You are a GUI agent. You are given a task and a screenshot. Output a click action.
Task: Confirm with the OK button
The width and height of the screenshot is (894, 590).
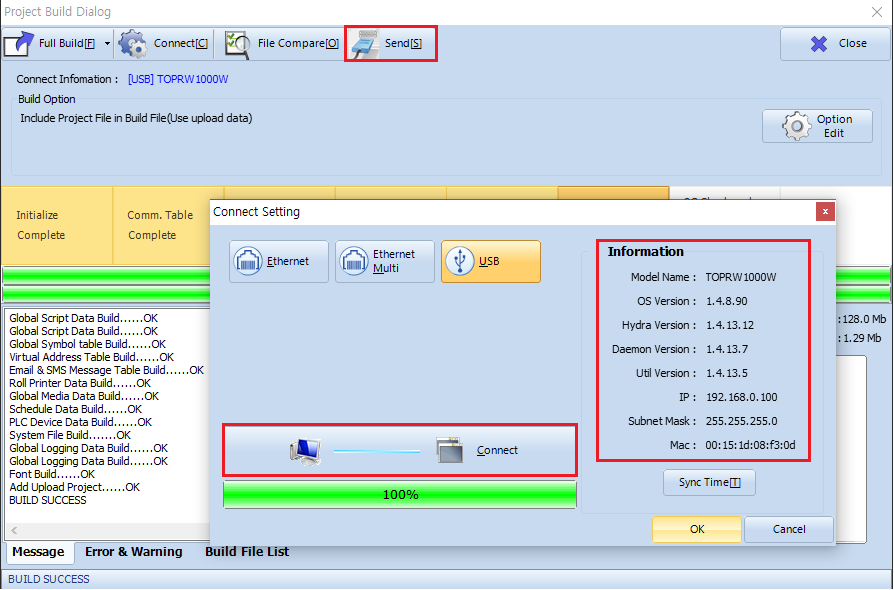click(697, 530)
